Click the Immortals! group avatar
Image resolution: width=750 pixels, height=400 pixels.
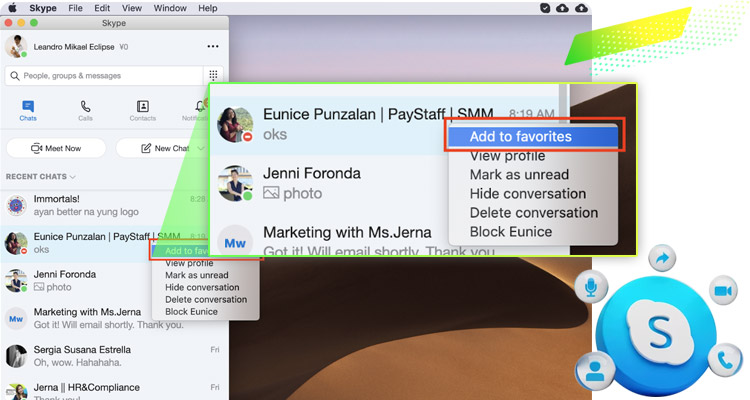click(x=16, y=205)
